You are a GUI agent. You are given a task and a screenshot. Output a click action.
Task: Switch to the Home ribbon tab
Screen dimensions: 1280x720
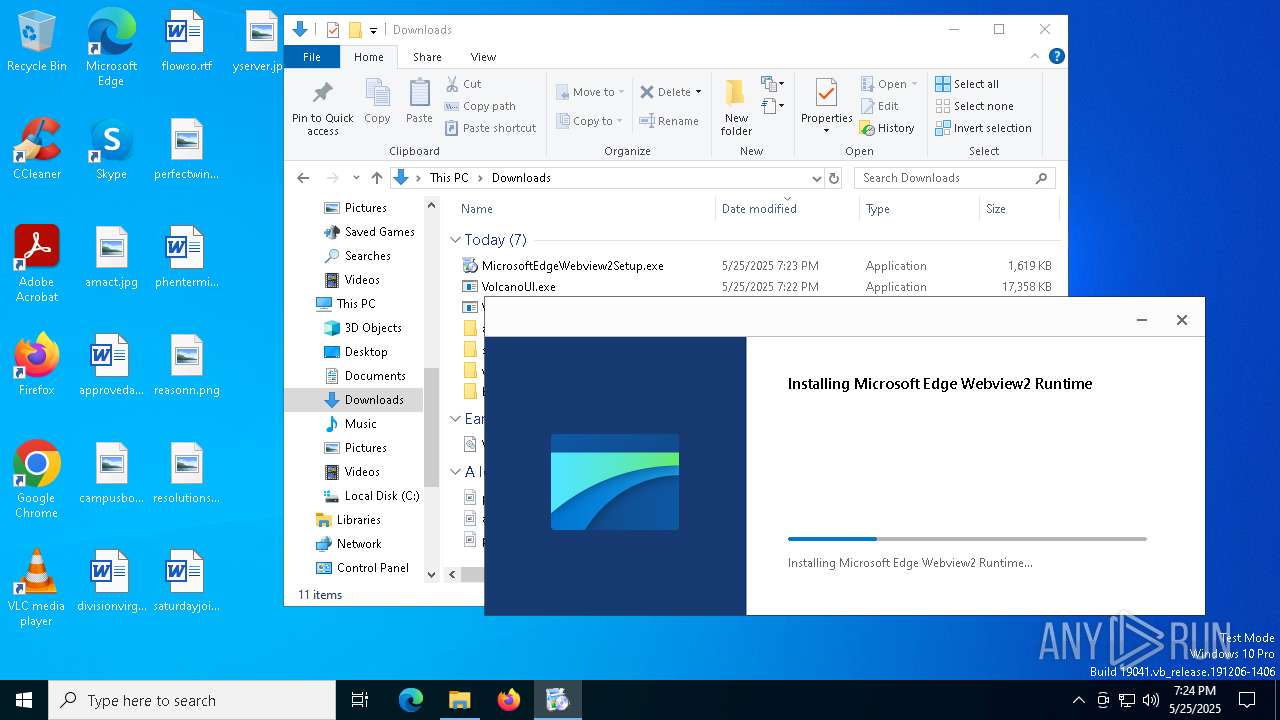pyautogui.click(x=368, y=57)
